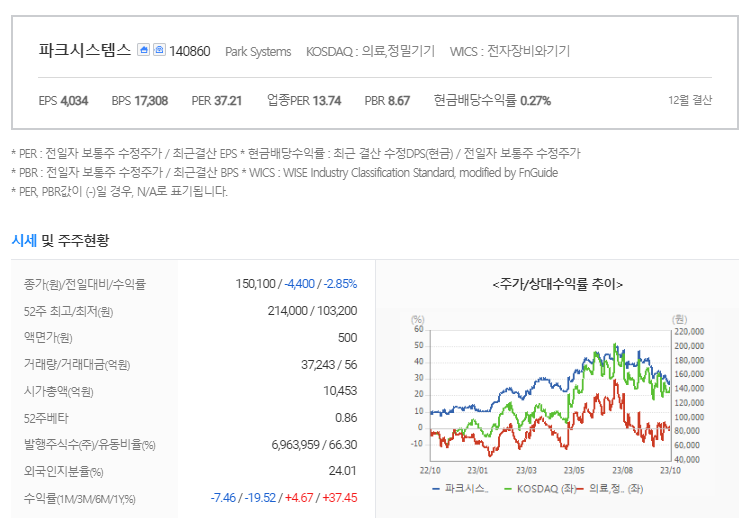Select the 발행주식수(주)/유동비율(%) row label
The image size is (746, 518).
click(x=89, y=445)
